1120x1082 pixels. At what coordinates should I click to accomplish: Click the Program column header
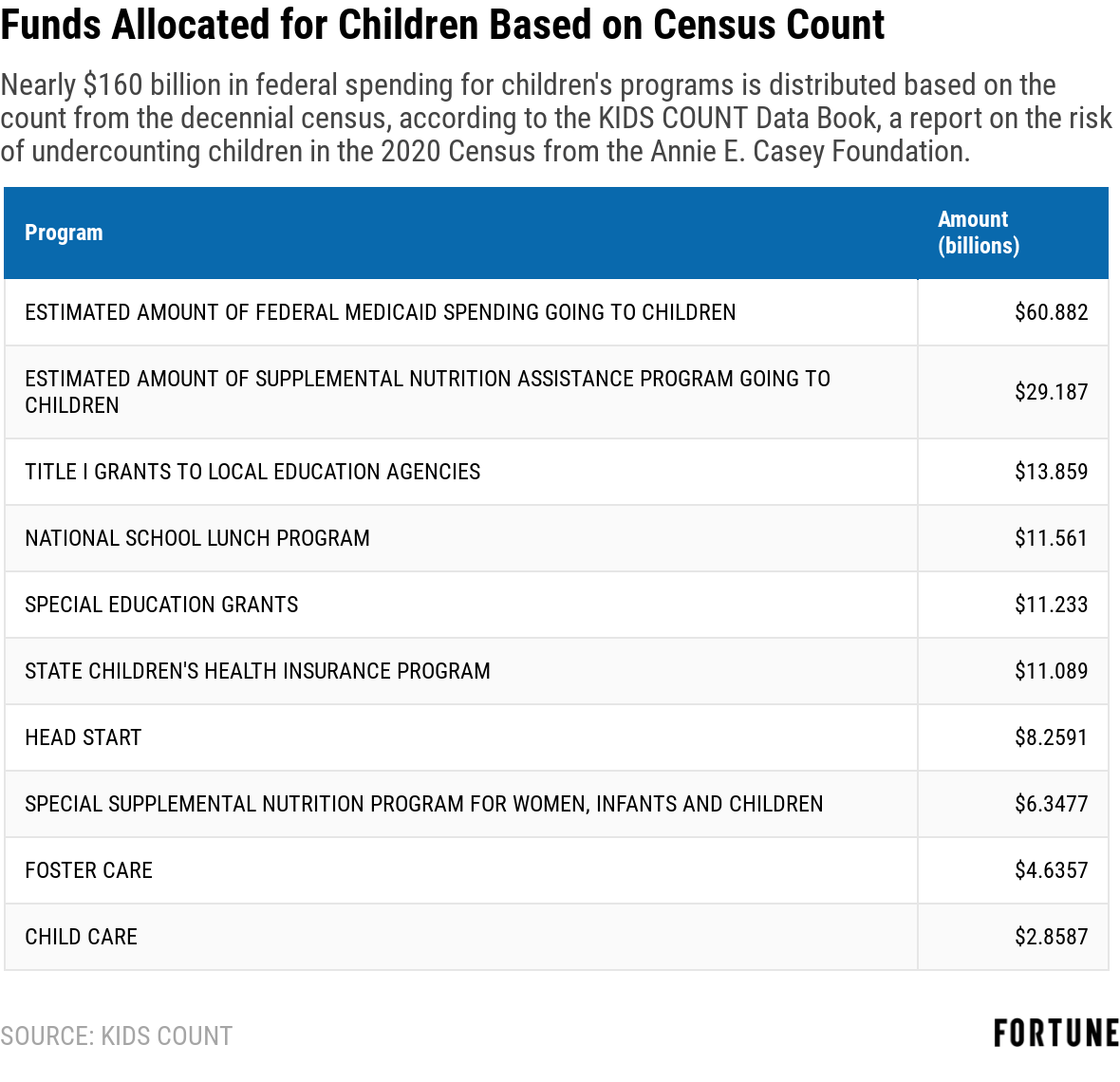64,233
